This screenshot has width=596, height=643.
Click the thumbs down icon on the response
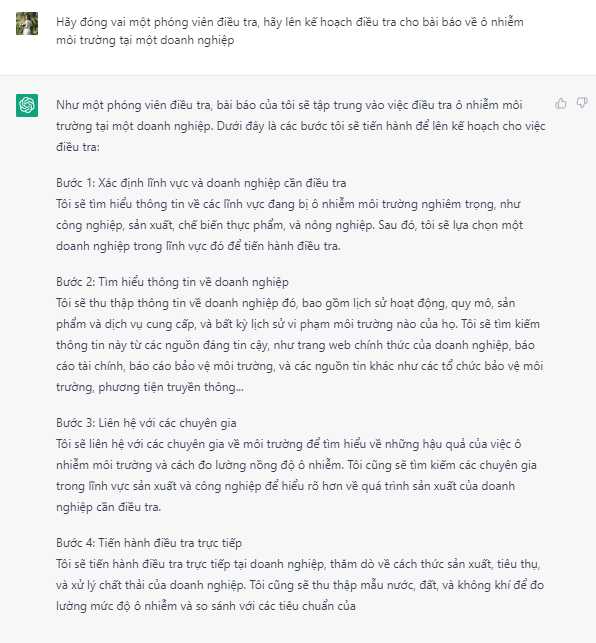point(582,103)
